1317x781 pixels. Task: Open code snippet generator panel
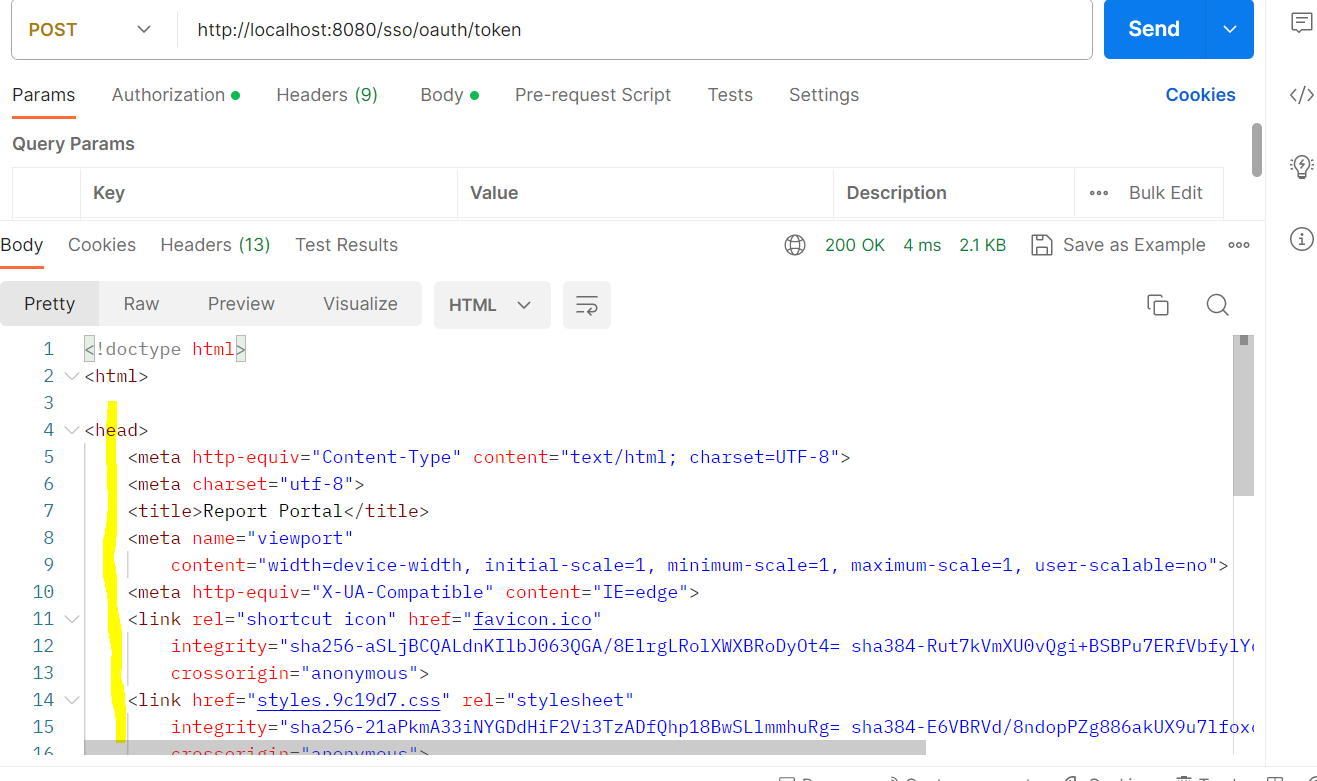pyautogui.click(x=1301, y=95)
